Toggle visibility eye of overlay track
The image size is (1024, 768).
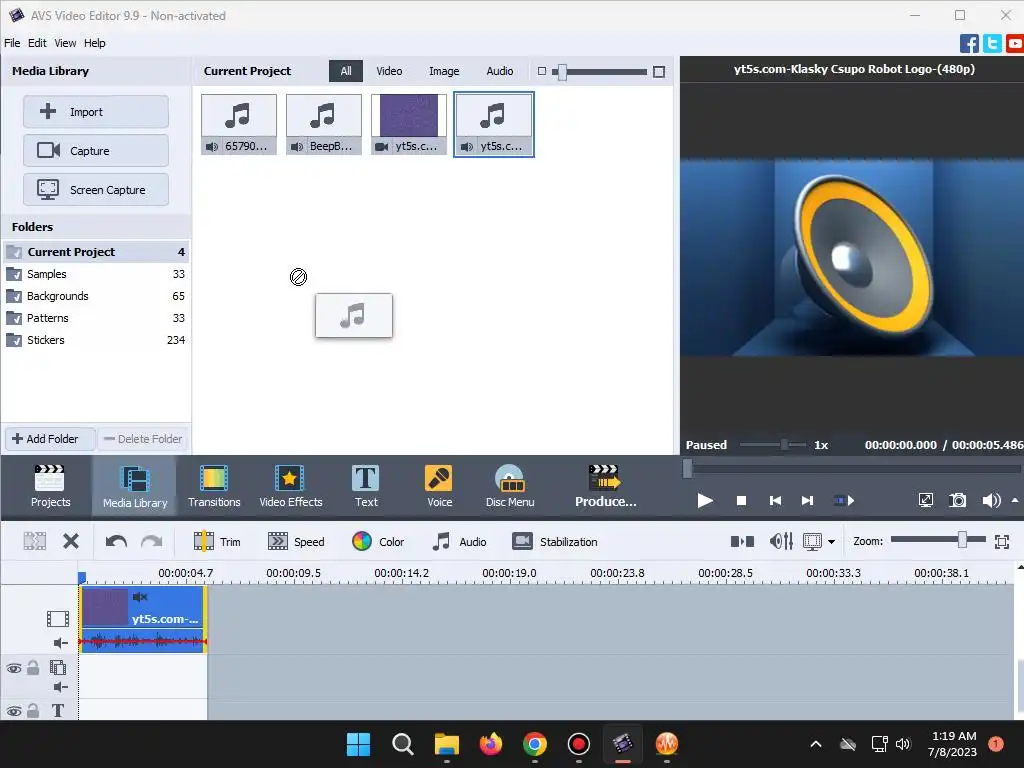[14, 668]
